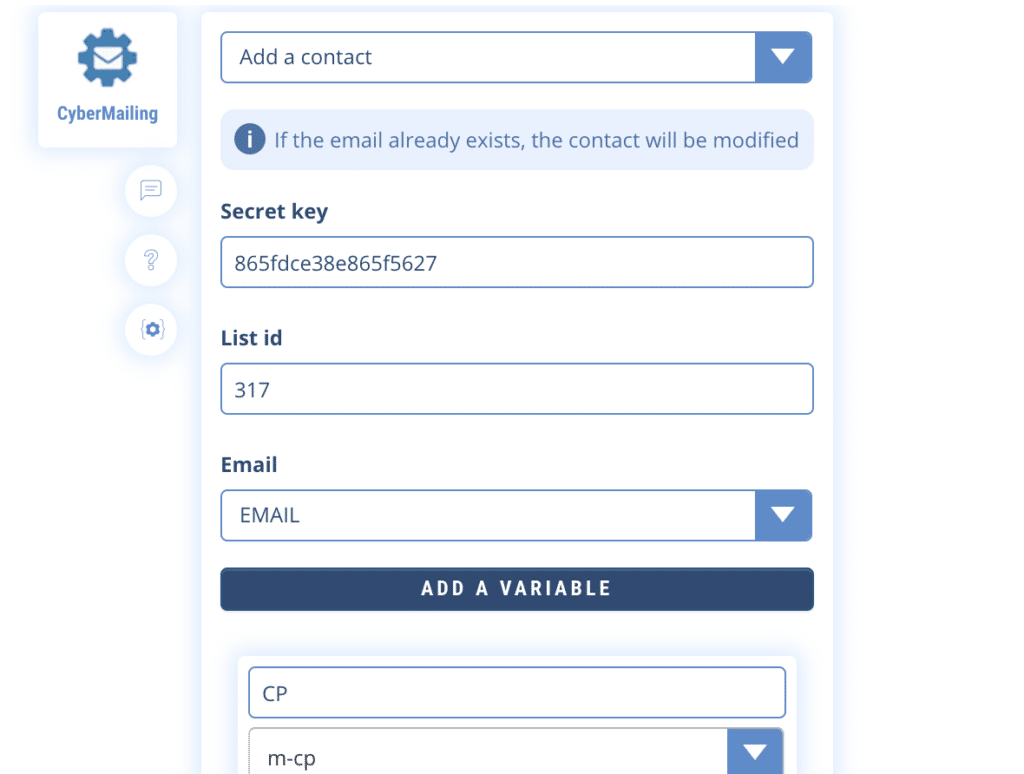Focus the Secret key input field
The width and height of the screenshot is (1024, 774).
516,263
